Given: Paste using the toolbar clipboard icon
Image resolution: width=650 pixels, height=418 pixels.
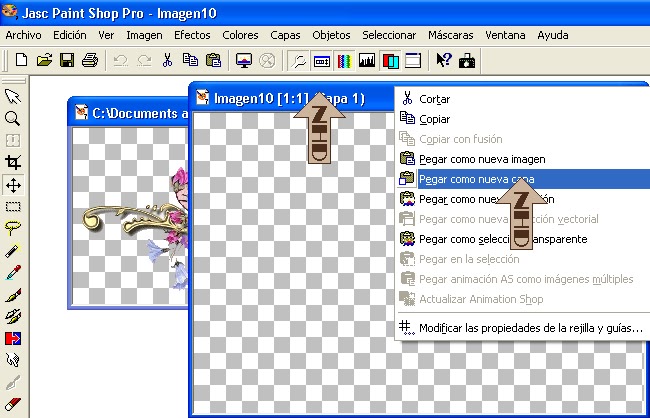Looking at the screenshot, I should (x=213, y=61).
